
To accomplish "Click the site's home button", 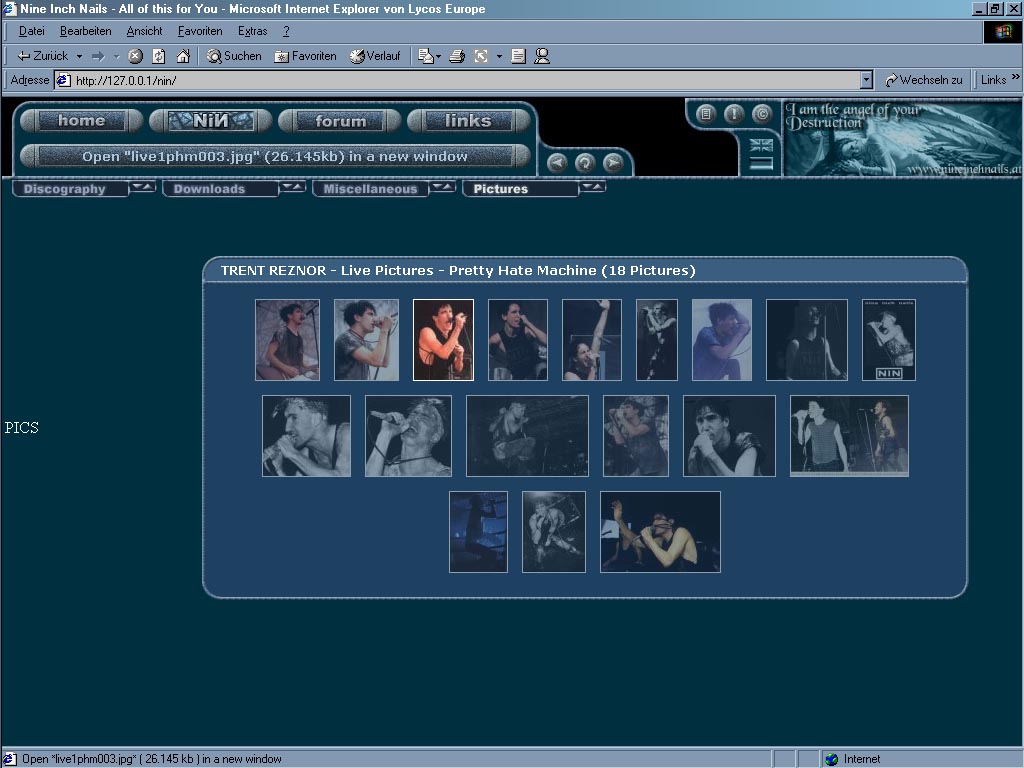I will [x=82, y=121].
